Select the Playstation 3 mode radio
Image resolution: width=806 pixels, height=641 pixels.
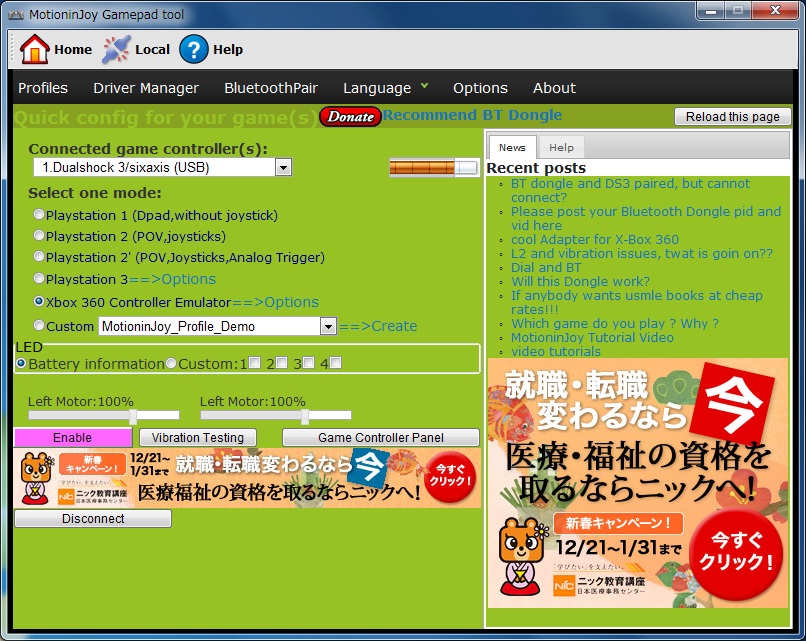click(x=39, y=279)
